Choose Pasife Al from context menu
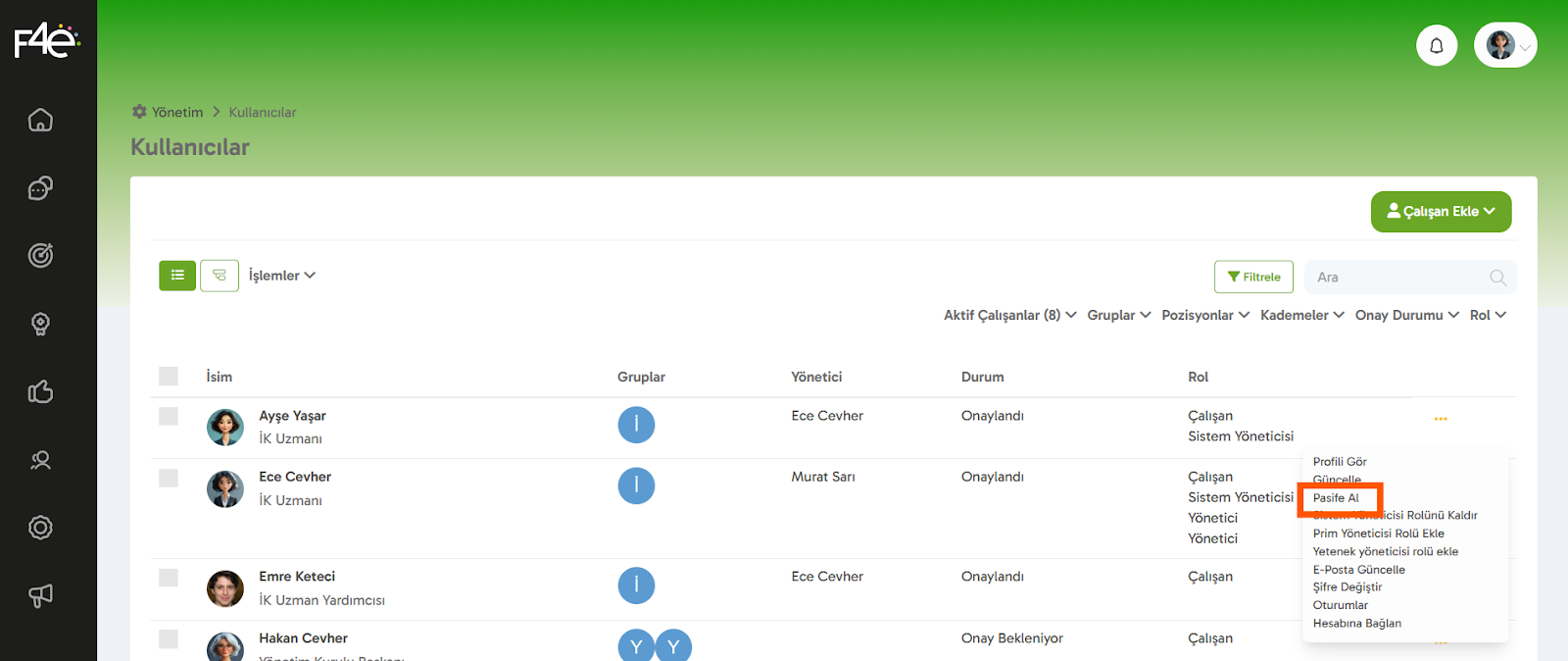 1336,498
